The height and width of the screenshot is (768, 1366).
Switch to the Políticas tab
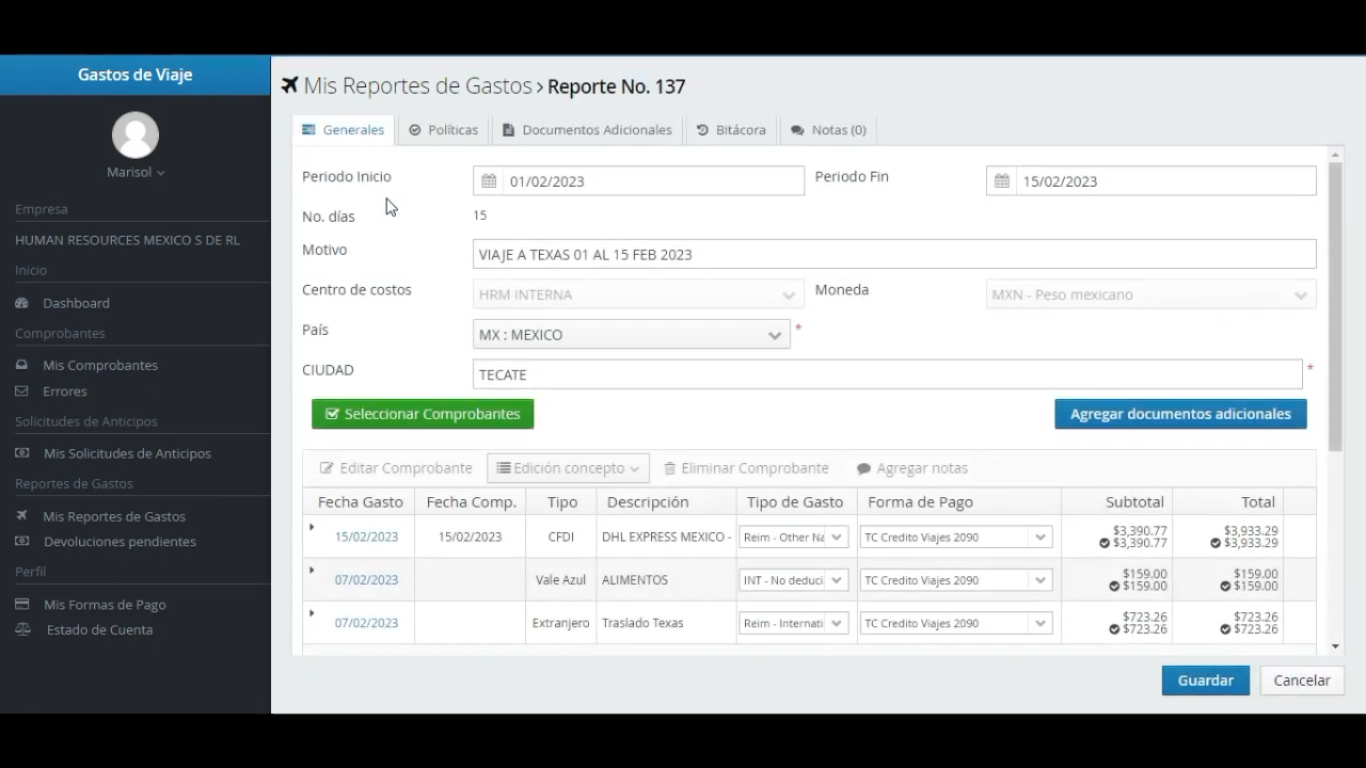click(x=443, y=130)
